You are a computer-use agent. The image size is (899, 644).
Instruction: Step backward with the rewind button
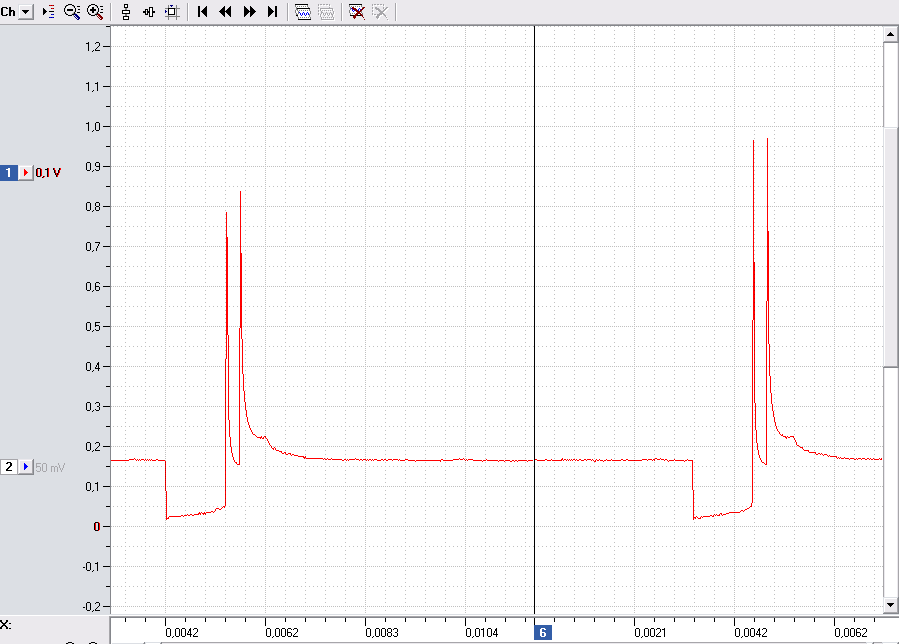(x=225, y=11)
